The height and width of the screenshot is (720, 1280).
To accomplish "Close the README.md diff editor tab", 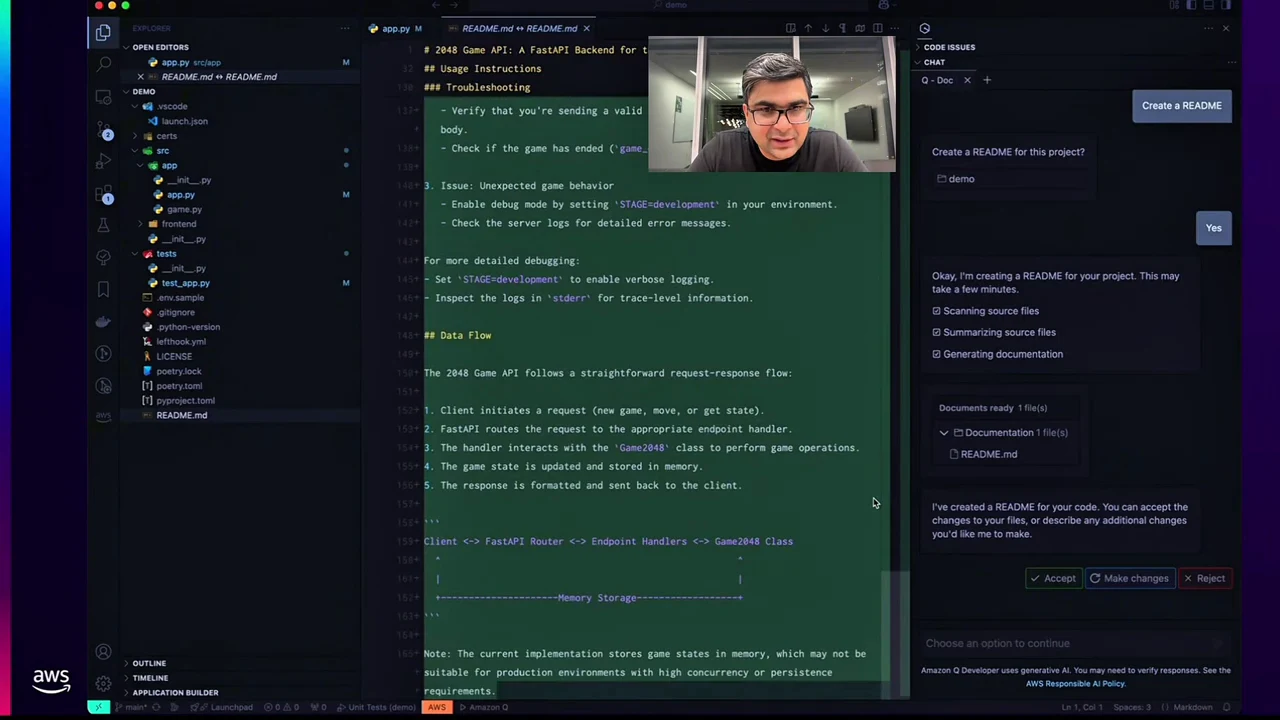I will (x=586, y=28).
